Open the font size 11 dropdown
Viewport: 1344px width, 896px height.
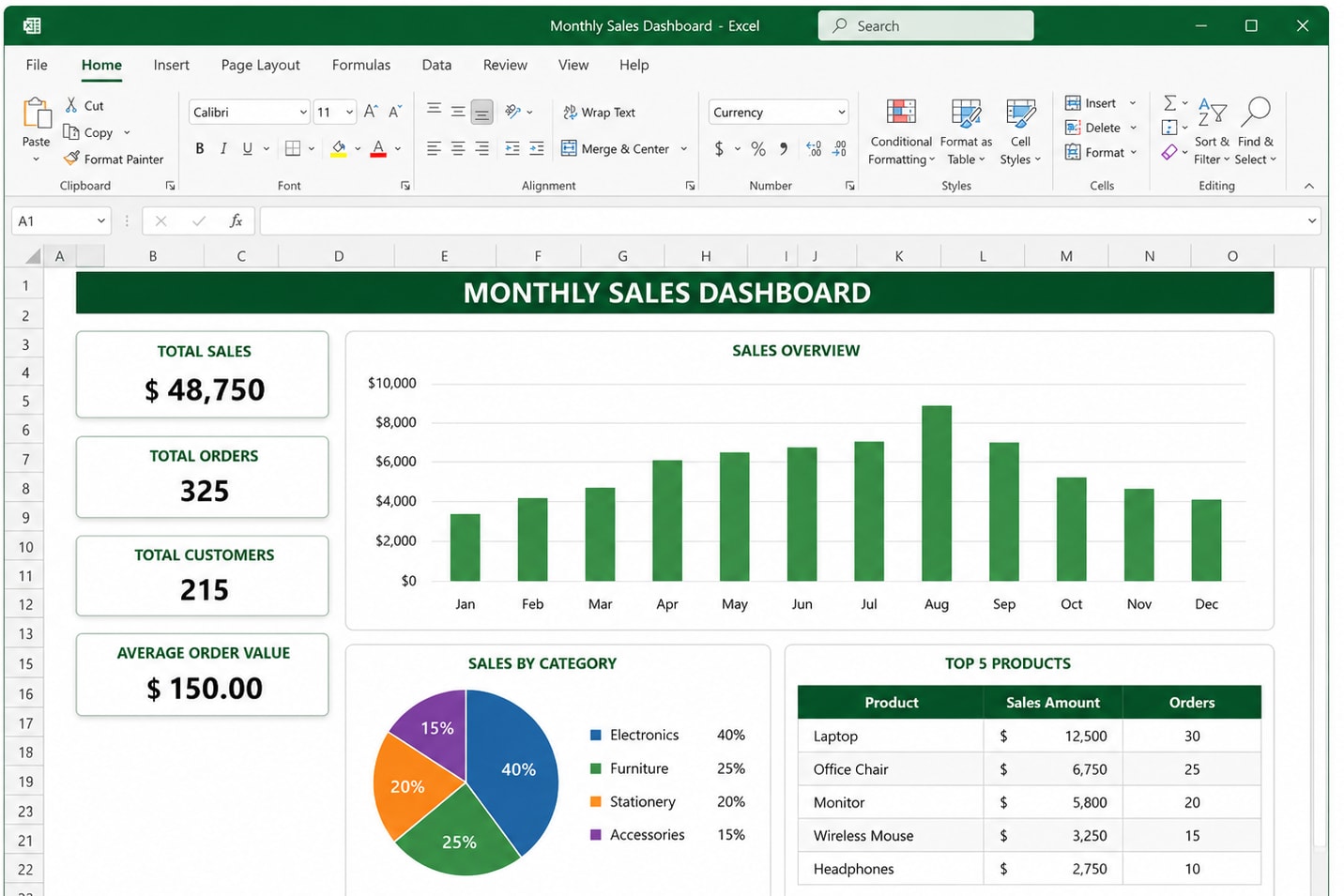click(349, 113)
